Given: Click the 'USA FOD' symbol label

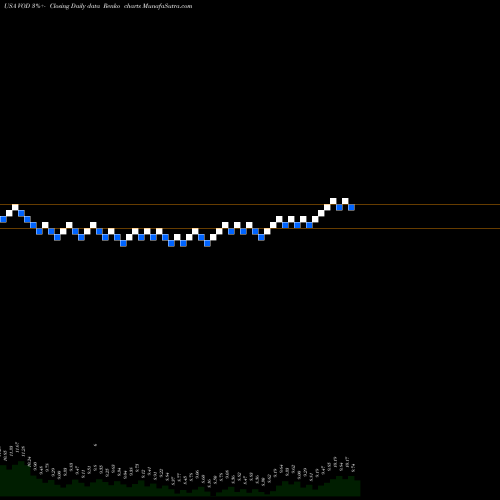Looking at the screenshot, I should [17, 6].
